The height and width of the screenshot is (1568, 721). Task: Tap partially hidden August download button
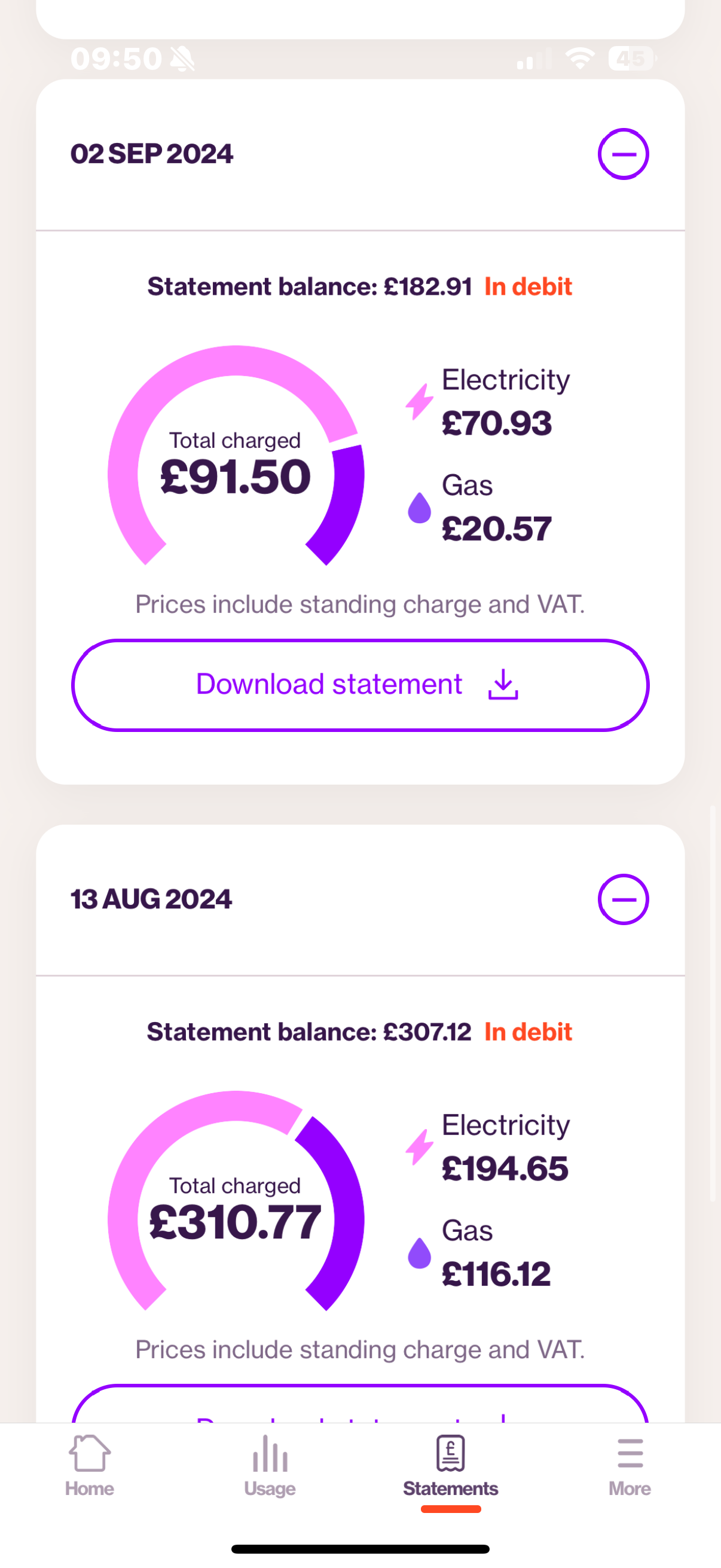pyautogui.click(x=360, y=1403)
